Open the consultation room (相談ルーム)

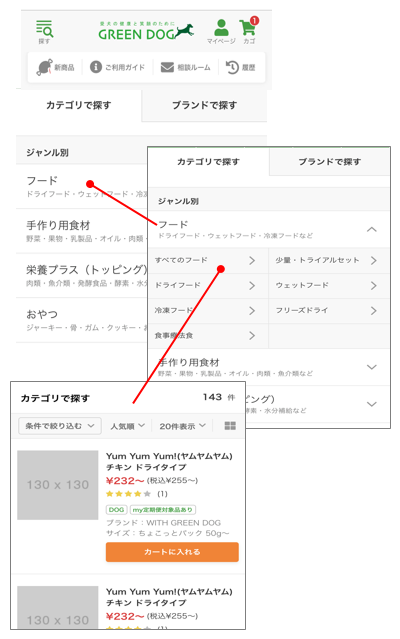tap(185, 67)
